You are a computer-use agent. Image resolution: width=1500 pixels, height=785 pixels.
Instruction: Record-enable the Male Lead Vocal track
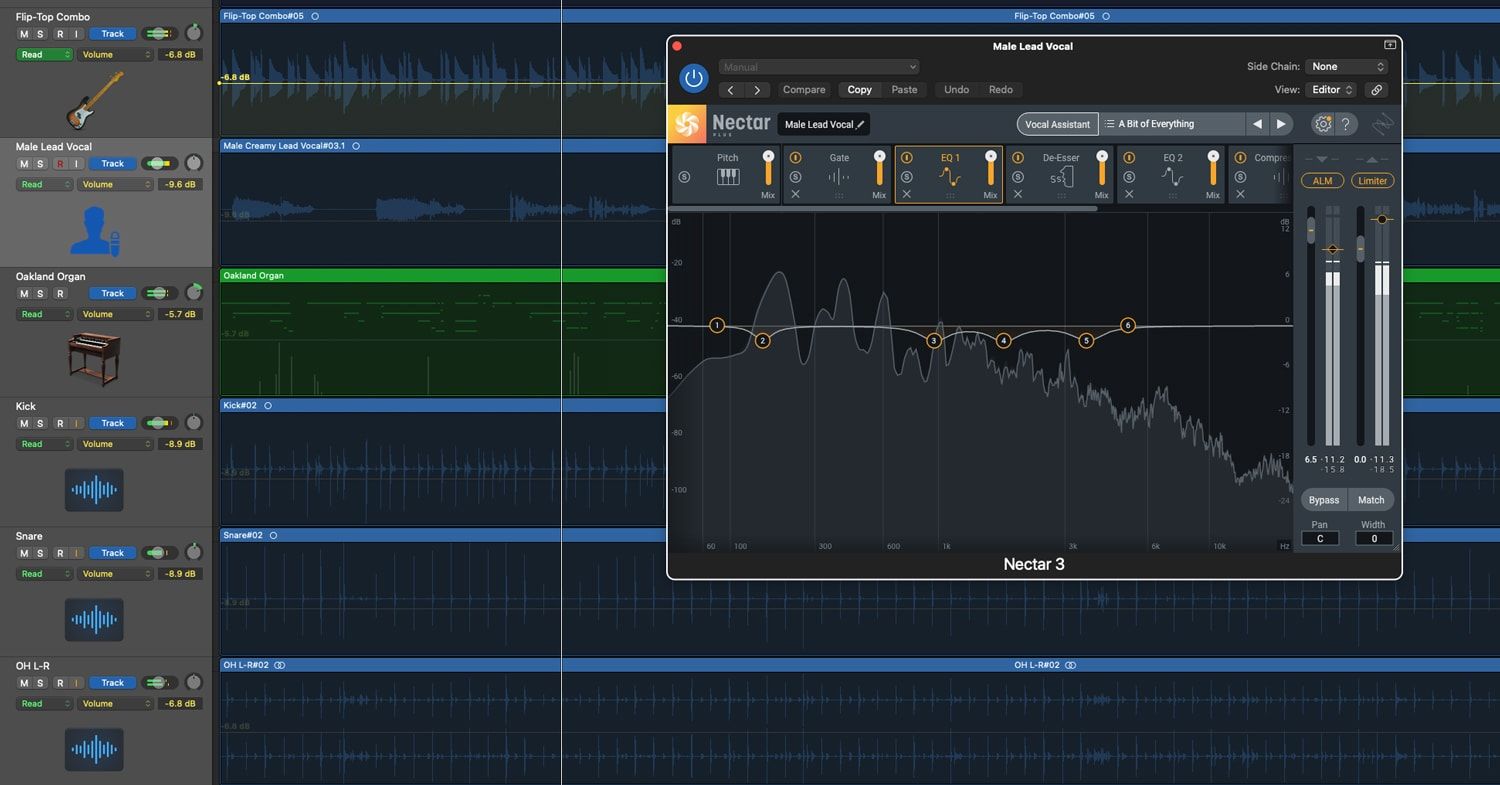[60, 164]
